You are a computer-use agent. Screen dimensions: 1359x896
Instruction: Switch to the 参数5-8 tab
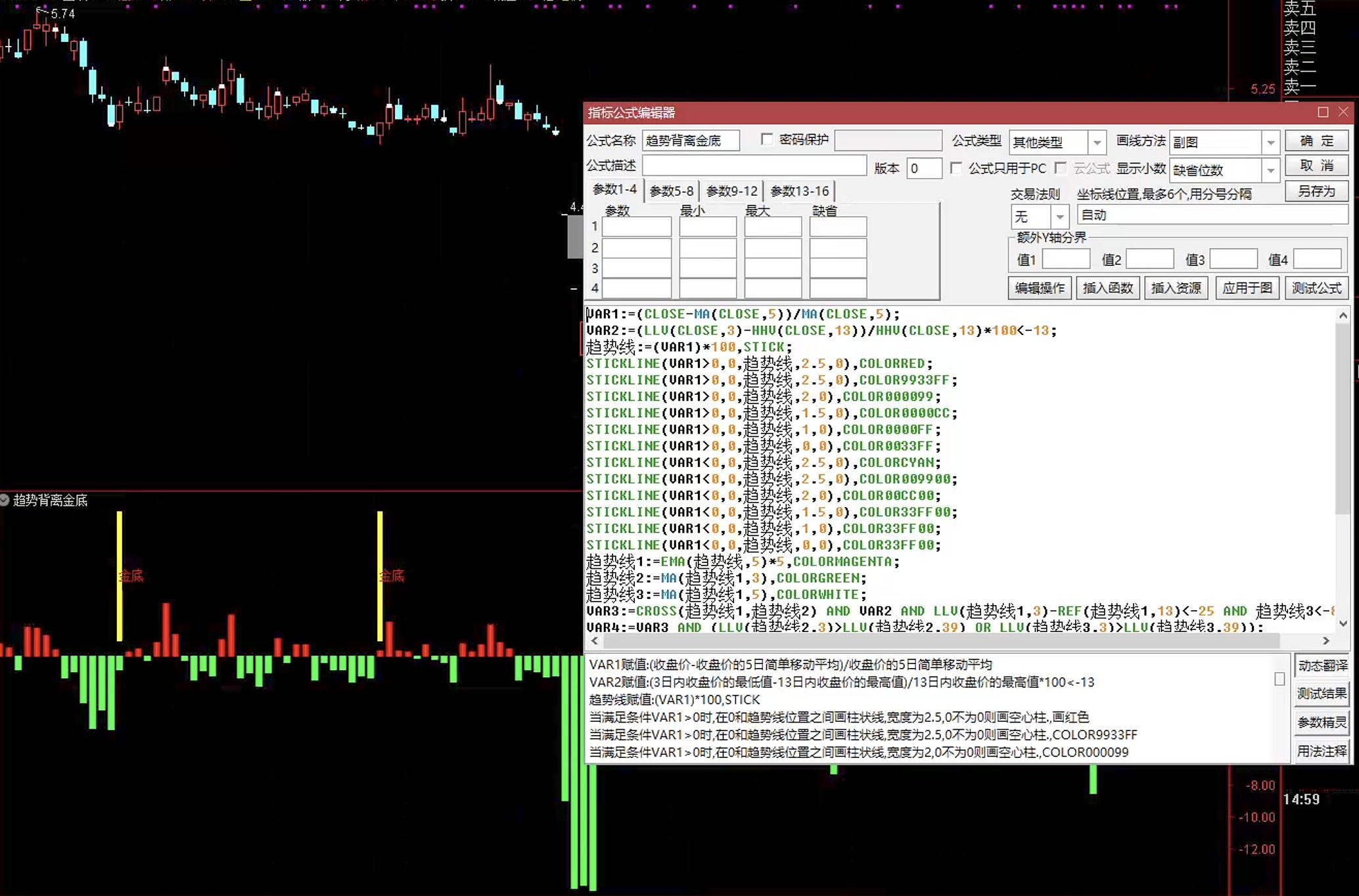[672, 191]
